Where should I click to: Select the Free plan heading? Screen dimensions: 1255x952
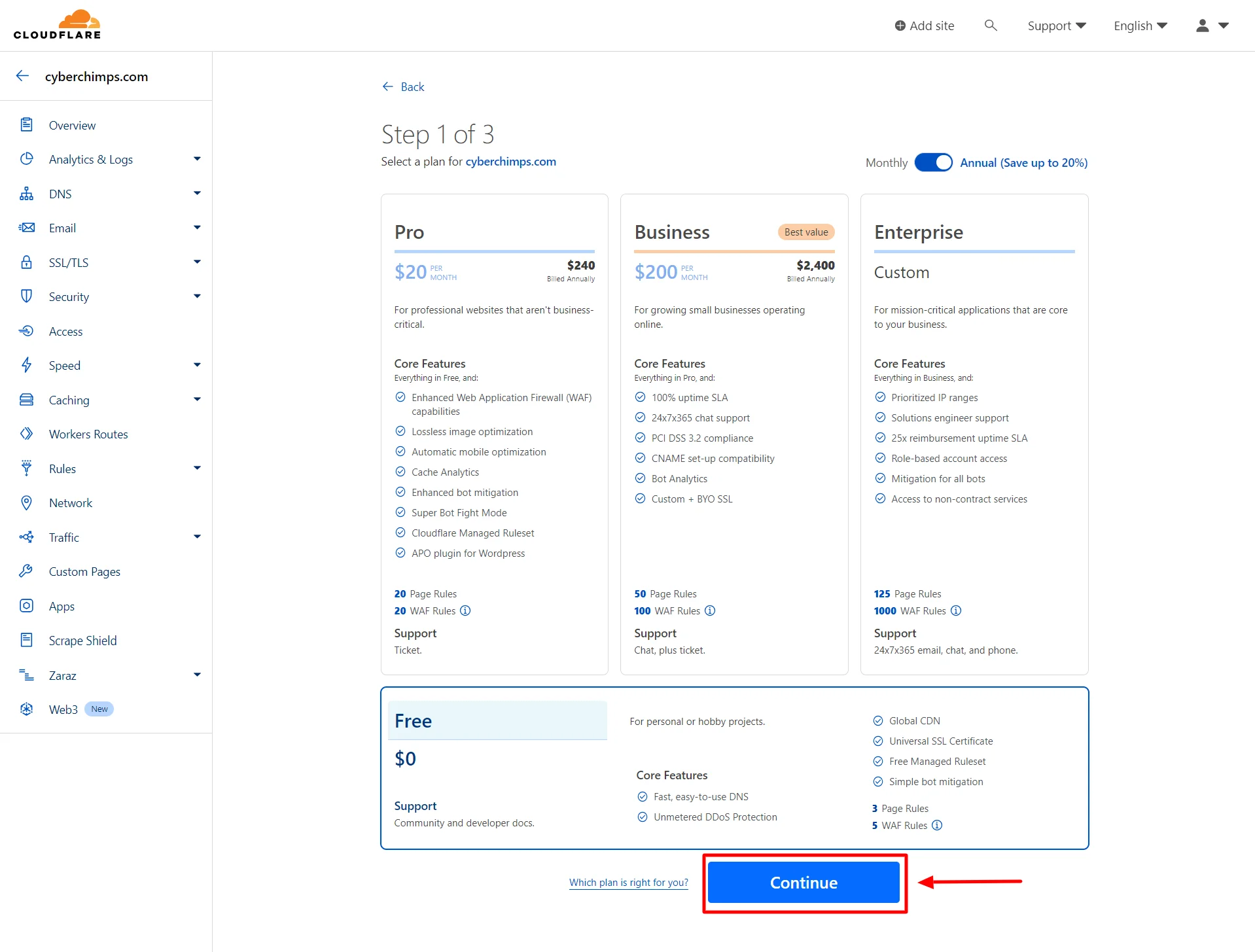[413, 720]
